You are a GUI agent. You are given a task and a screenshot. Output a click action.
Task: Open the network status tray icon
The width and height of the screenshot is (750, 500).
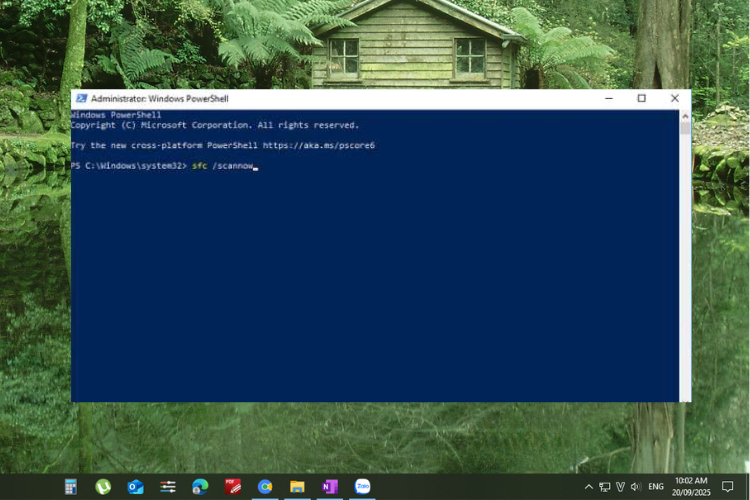pos(605,487)
